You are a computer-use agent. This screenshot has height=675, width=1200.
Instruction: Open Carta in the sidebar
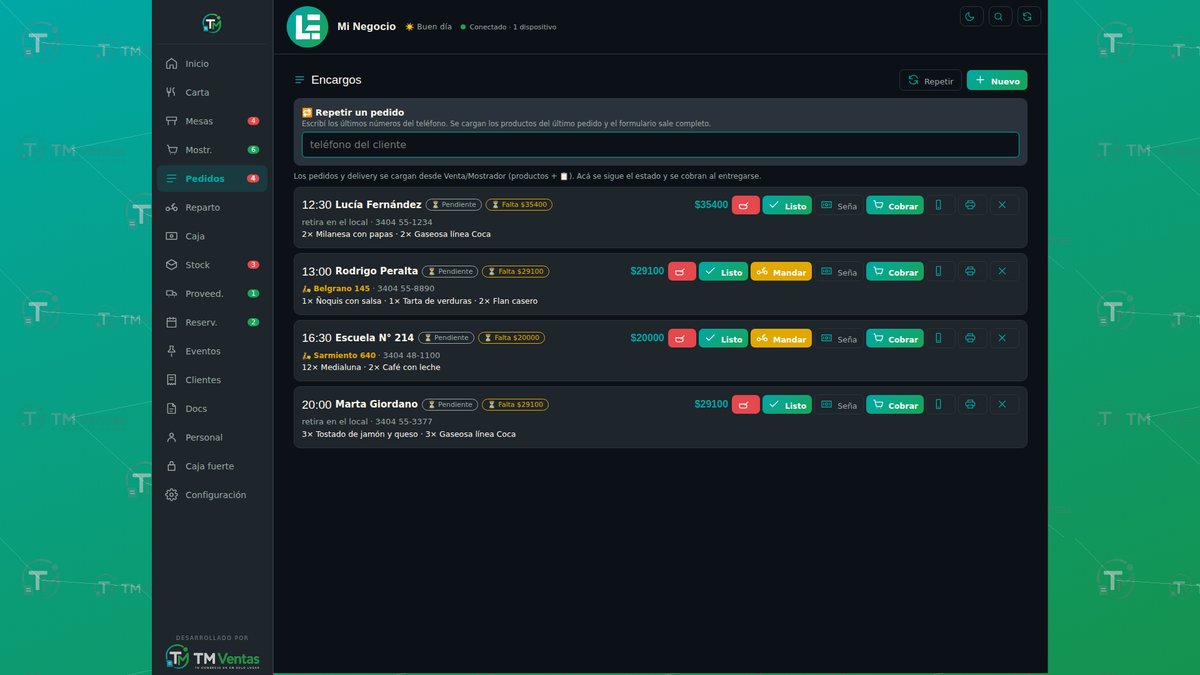tap(212, 92)
